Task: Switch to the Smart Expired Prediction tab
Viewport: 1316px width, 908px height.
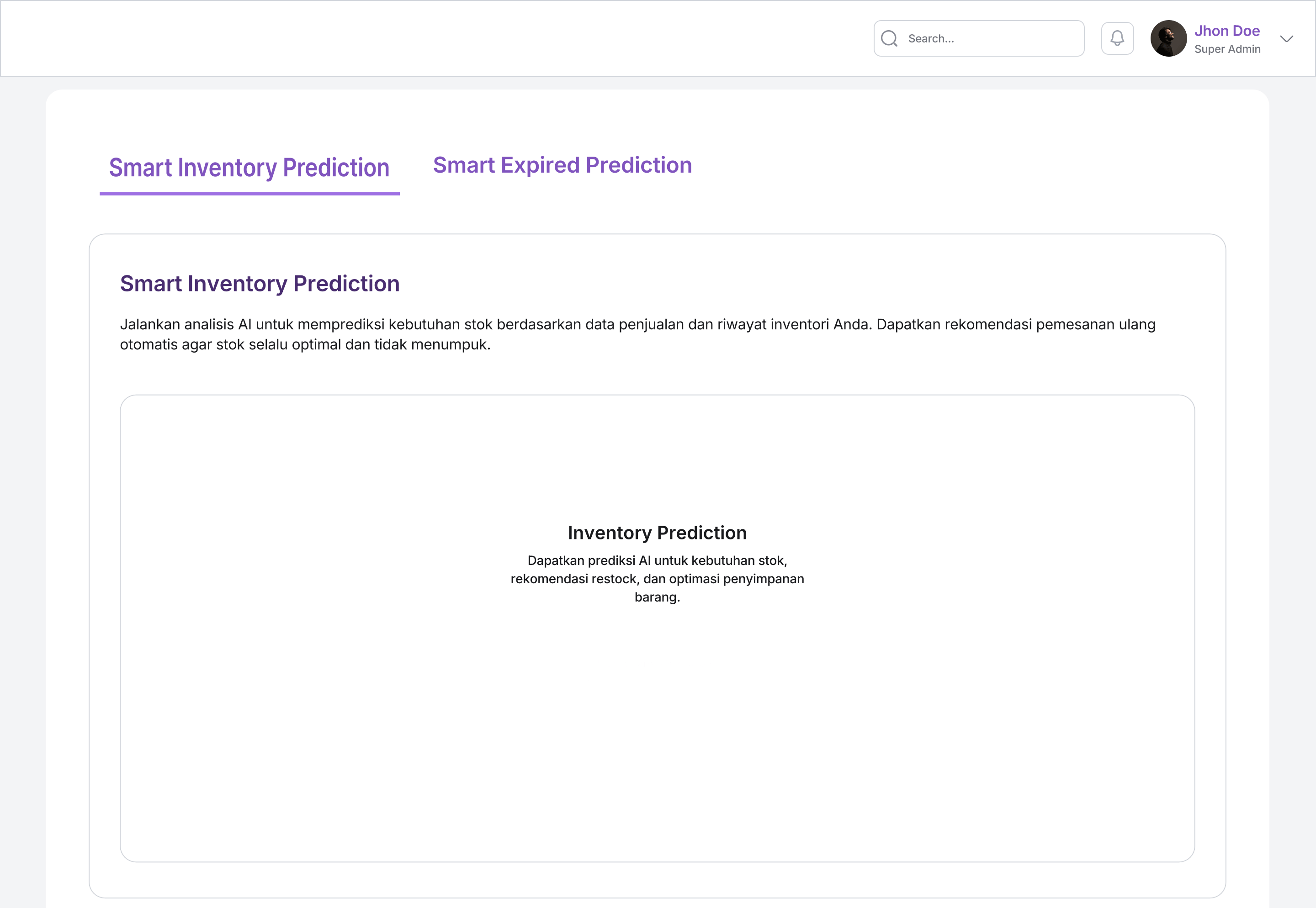Action: coord(562,165)
